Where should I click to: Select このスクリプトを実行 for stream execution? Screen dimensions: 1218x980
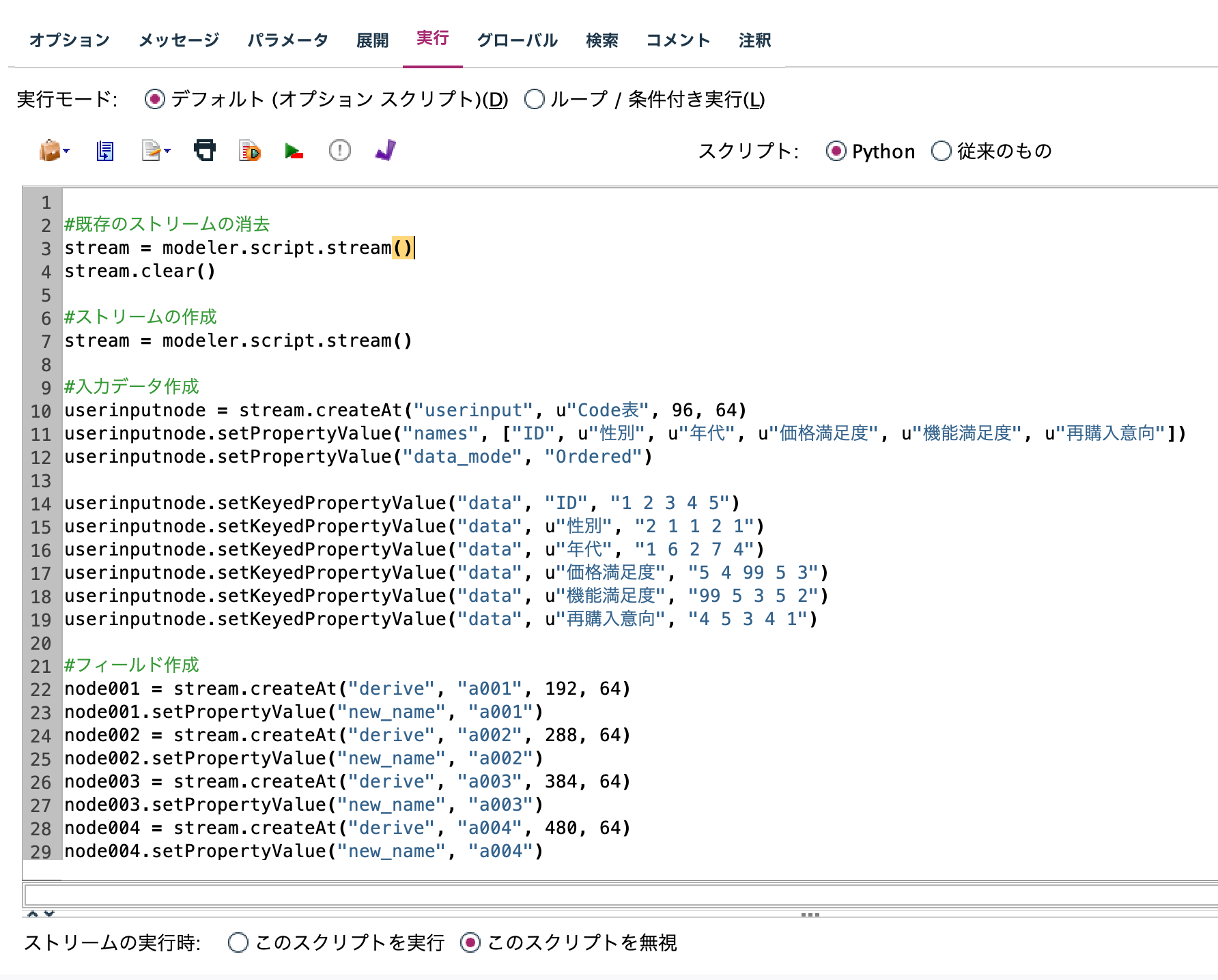(x=237, y=942)
